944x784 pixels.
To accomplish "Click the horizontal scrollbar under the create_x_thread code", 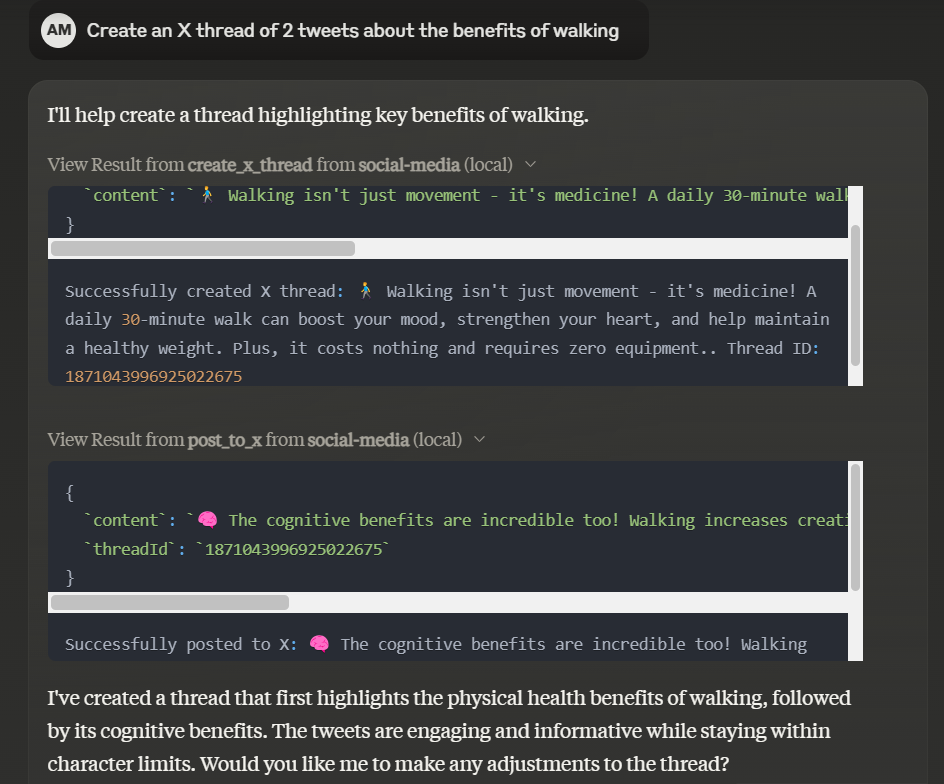I will coord(202,249).
